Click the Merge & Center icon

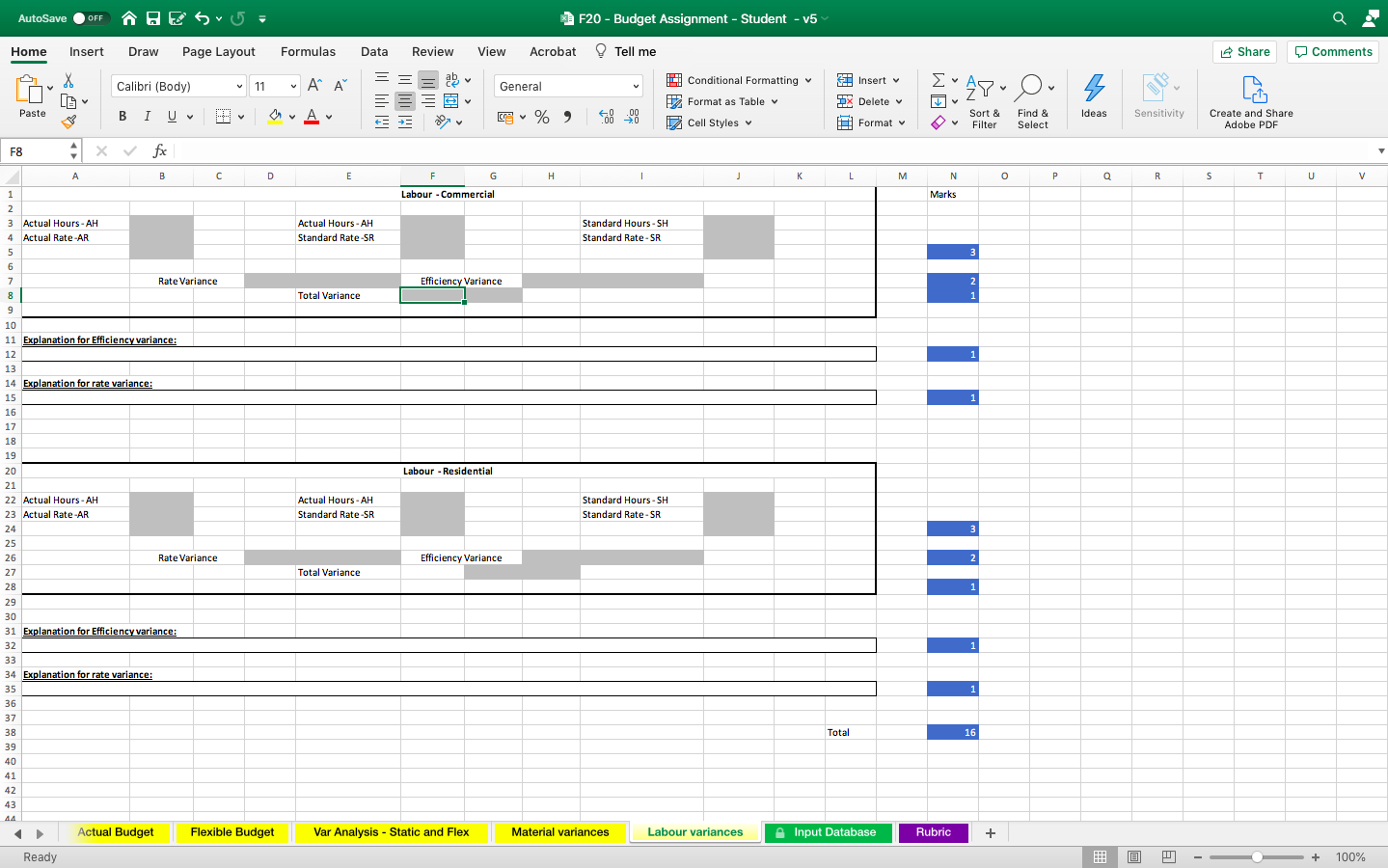click(450, 100)
